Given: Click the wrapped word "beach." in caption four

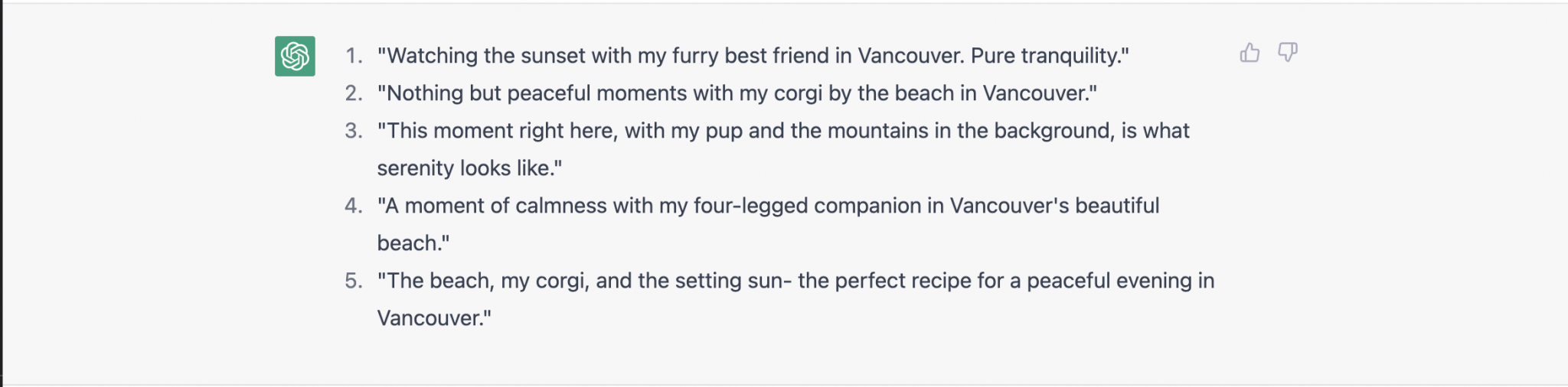Looking at the screenshot, I should pos(413,243).
